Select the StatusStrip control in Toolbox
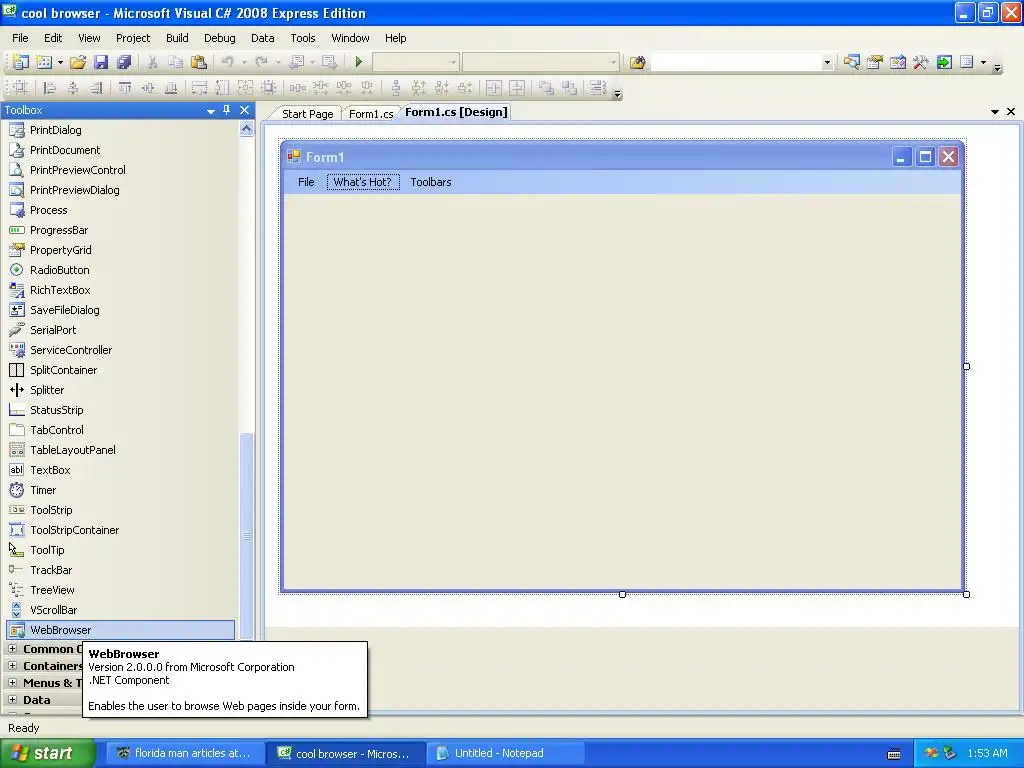1024x768 pixels. click(x=121, y=410)
